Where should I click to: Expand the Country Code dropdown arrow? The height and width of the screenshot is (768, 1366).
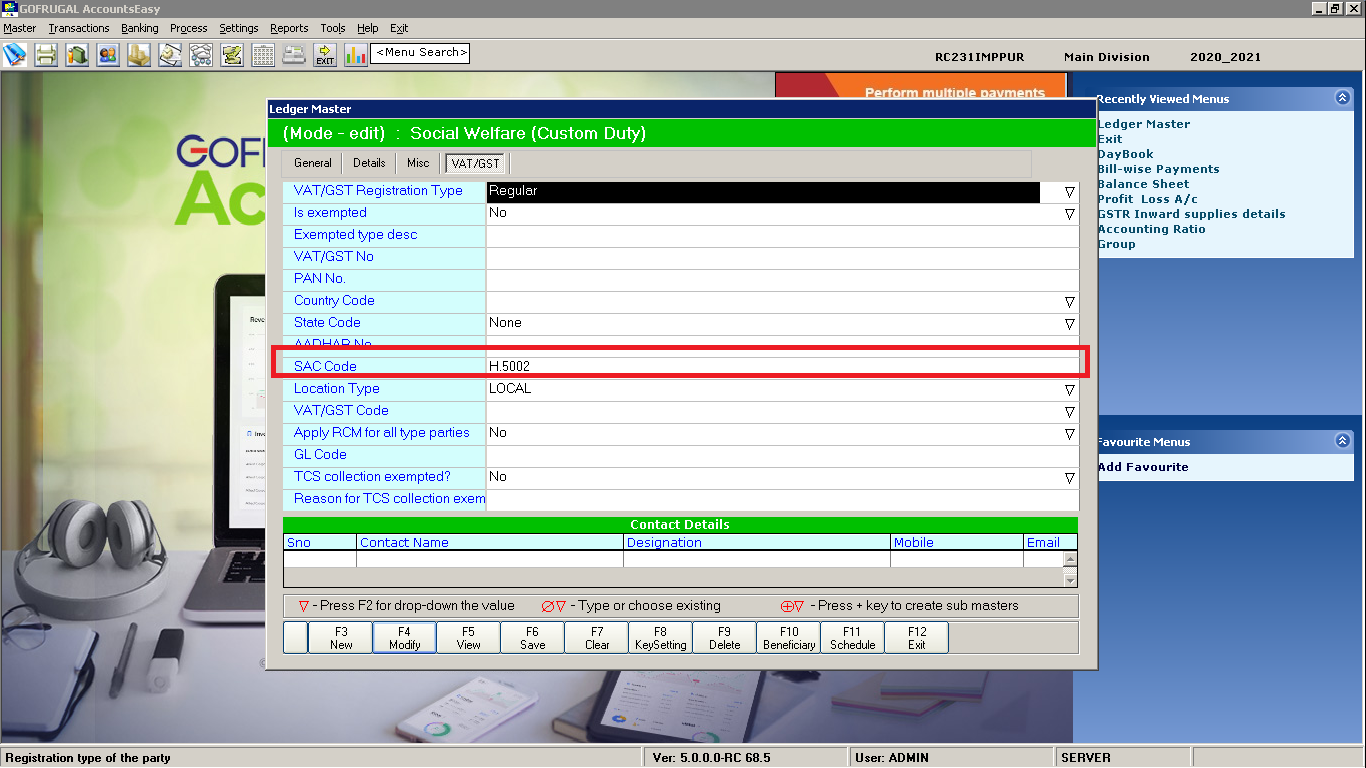click(1069, 301)
